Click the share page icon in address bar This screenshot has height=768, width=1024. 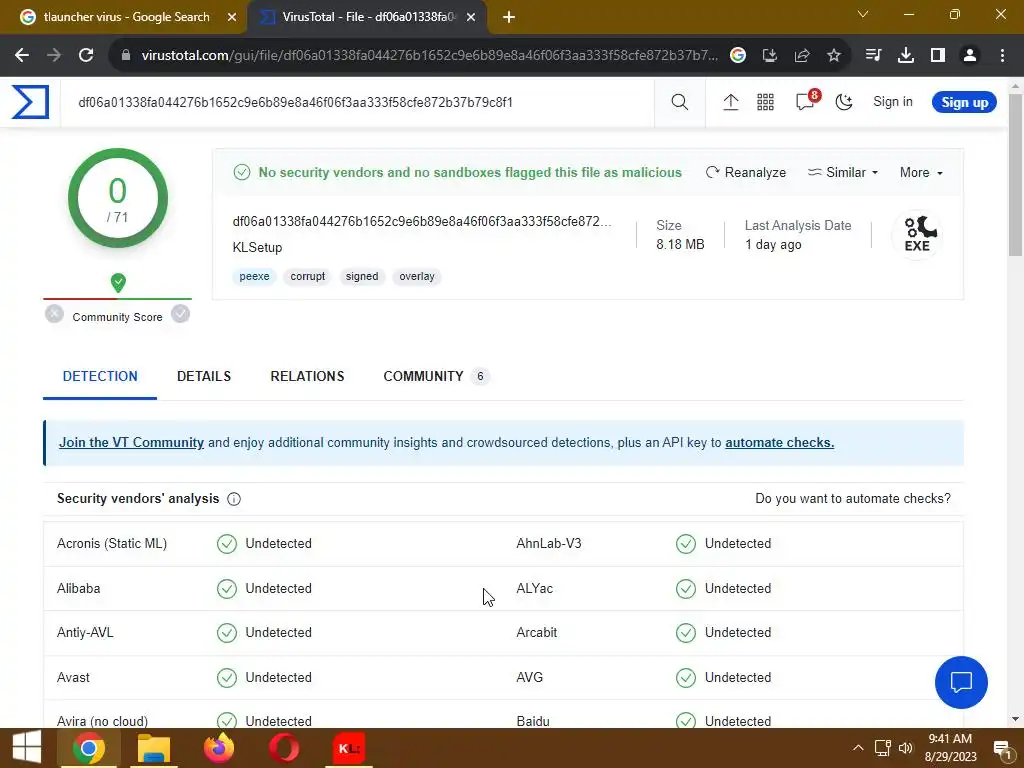click(x=802, y=56)
